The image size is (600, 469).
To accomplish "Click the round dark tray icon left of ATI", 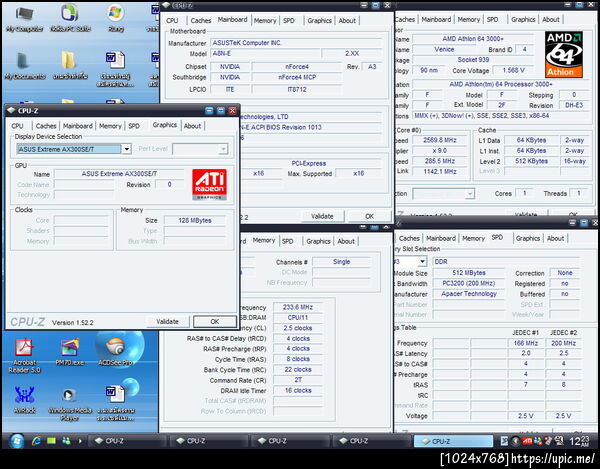I will (x=516, y=441).
